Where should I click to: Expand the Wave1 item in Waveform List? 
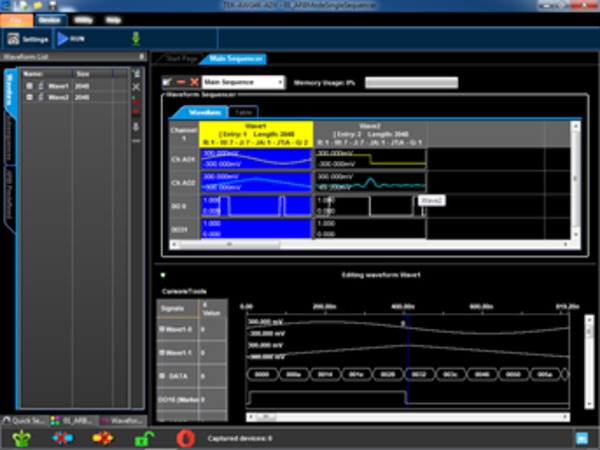30,85
